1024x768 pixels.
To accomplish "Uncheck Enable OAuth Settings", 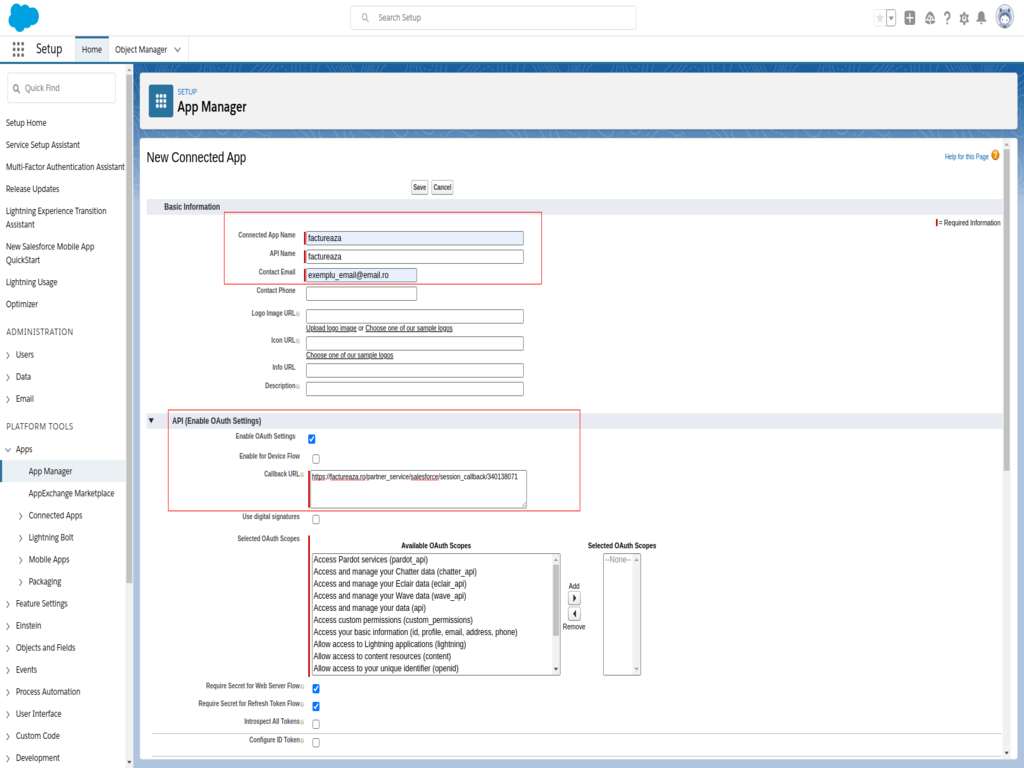I will (315, 437).
